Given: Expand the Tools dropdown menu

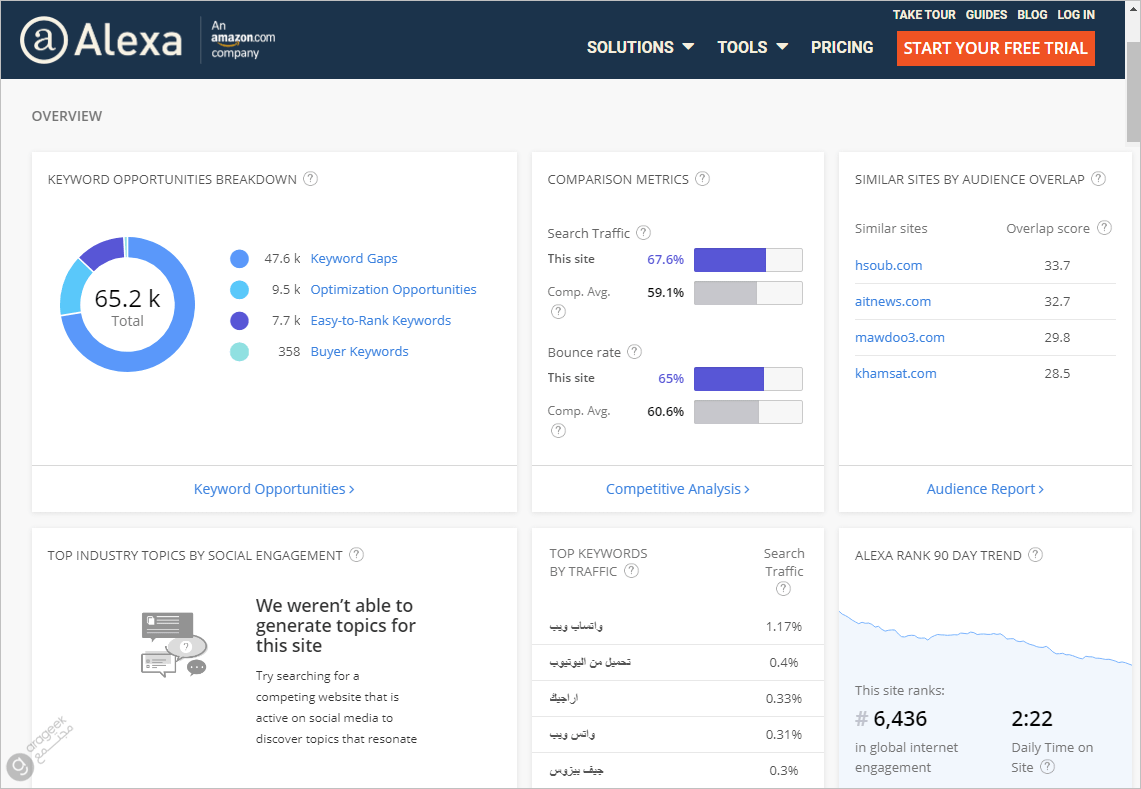Looking at the screenshot, I should point(752,47).
